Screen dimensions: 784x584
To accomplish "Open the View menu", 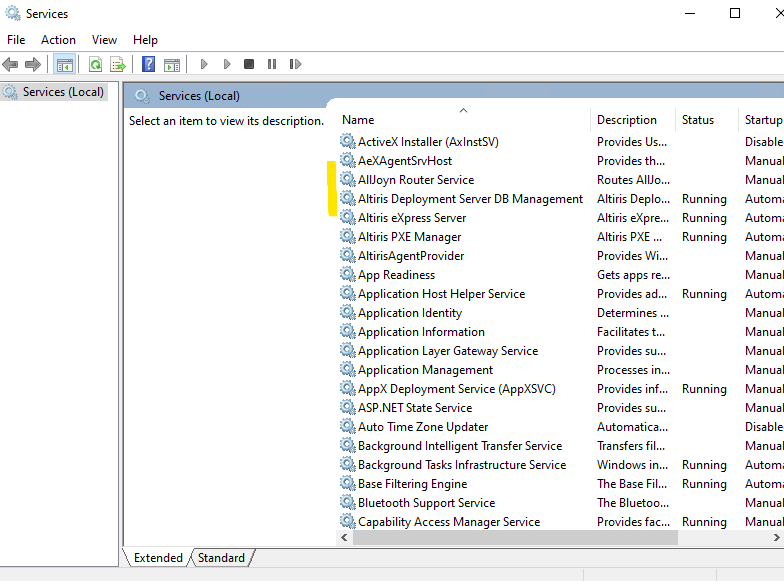I will [x=104, y=40].
